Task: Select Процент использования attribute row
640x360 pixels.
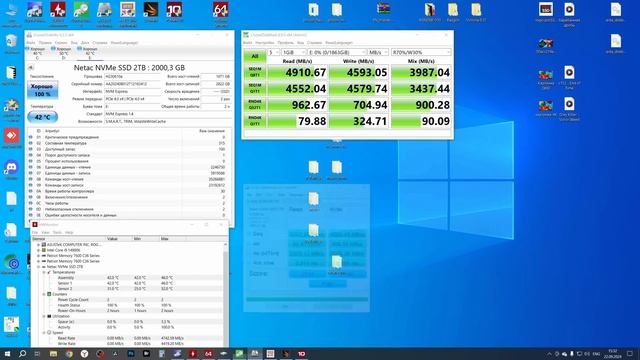Action: (x=127, y=161)
